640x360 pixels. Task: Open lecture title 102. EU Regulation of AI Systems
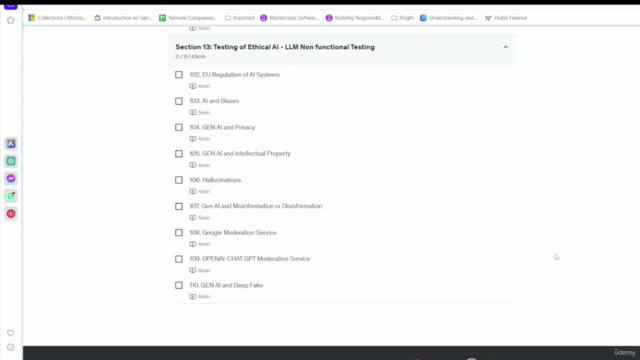click(235, 75)
